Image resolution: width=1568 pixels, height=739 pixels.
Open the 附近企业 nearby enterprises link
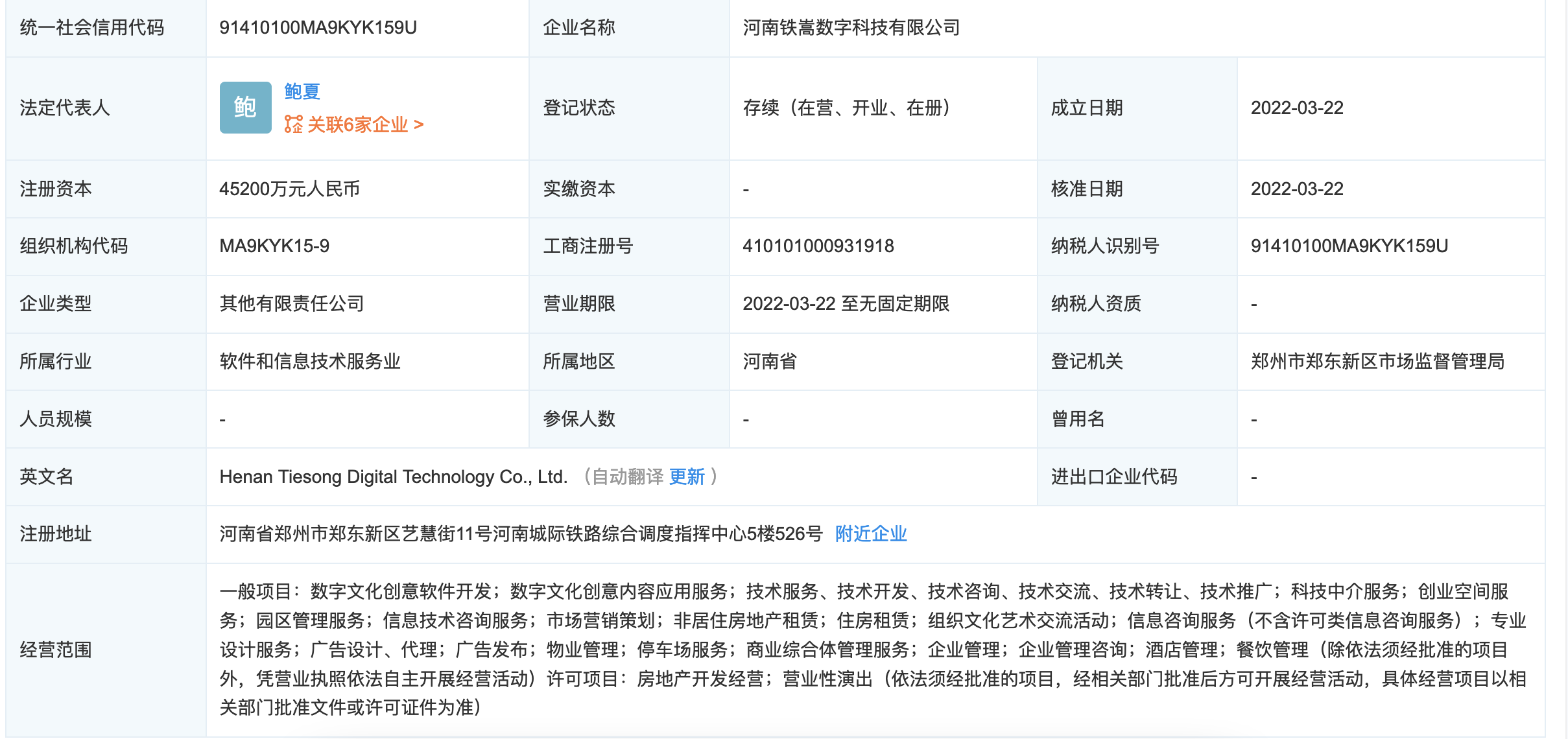pyautogui.click(x=870, y=534)
